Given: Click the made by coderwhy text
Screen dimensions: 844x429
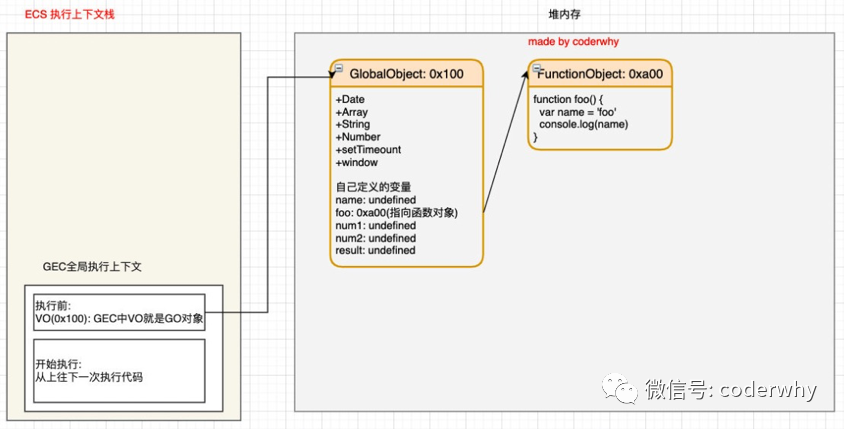Looking at the screenshot, I should (x=573, y=41).
